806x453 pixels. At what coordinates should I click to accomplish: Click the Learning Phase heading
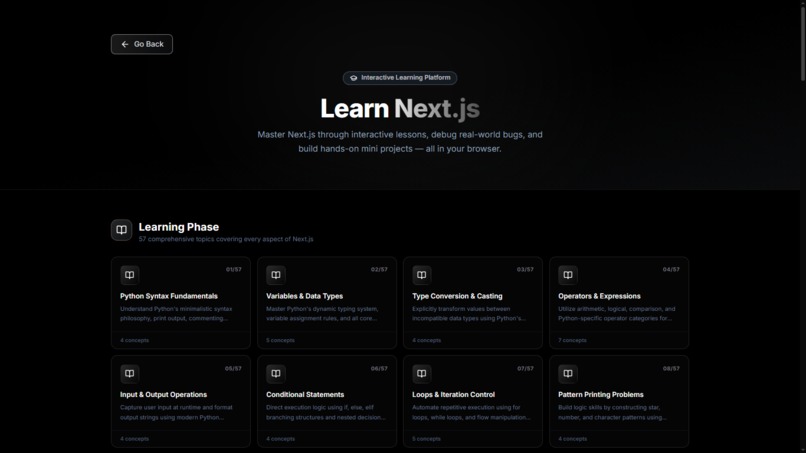click(x=179, y=227)
